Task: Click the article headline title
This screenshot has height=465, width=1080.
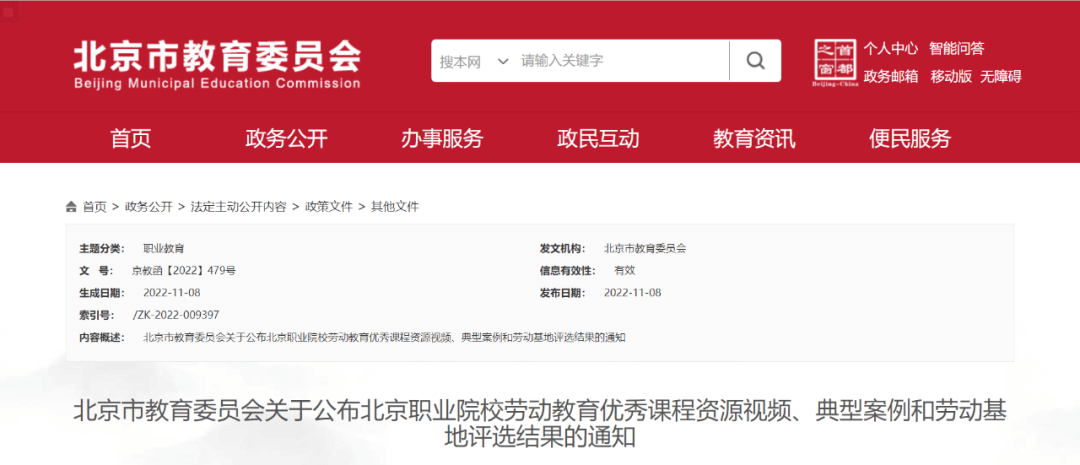Action: (x=540, y=424)
